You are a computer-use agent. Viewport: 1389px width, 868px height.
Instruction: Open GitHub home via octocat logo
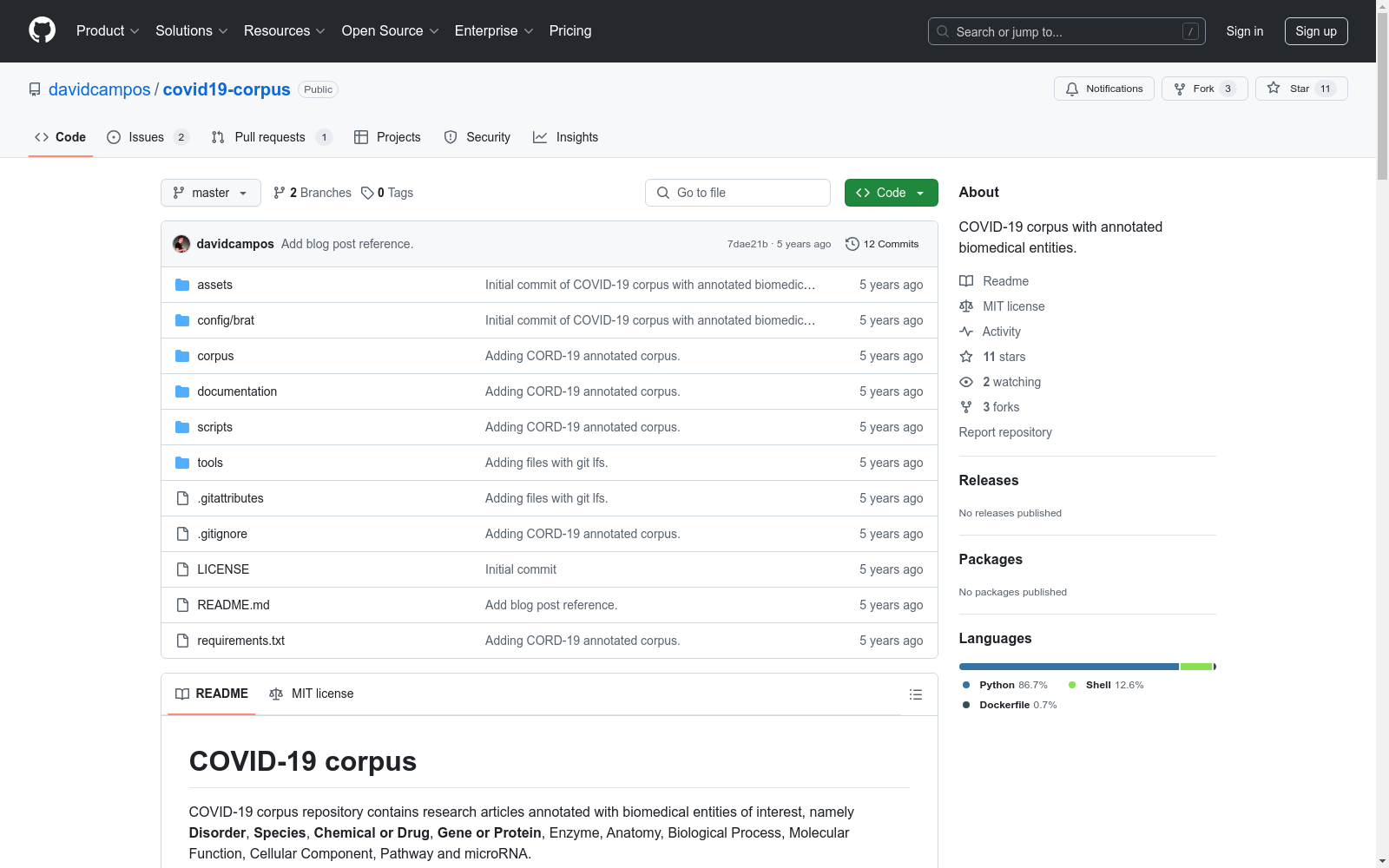pyautogui.click(x=42, y=30)
